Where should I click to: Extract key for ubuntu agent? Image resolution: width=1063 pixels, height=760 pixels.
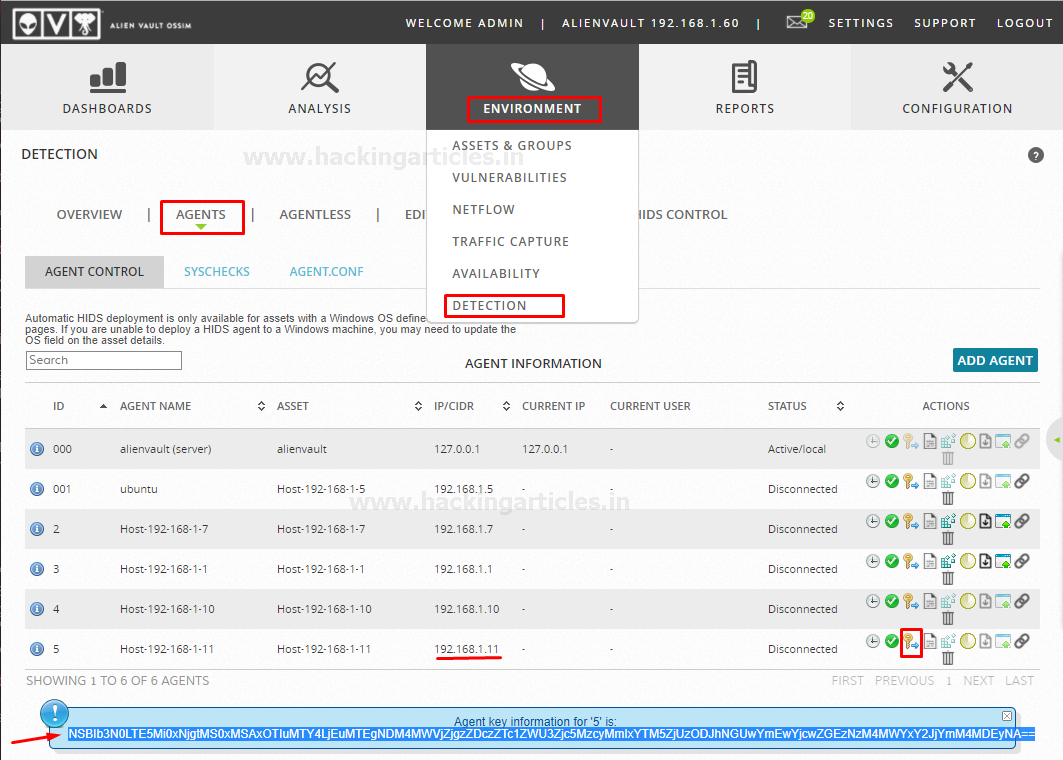coord(910,481)
